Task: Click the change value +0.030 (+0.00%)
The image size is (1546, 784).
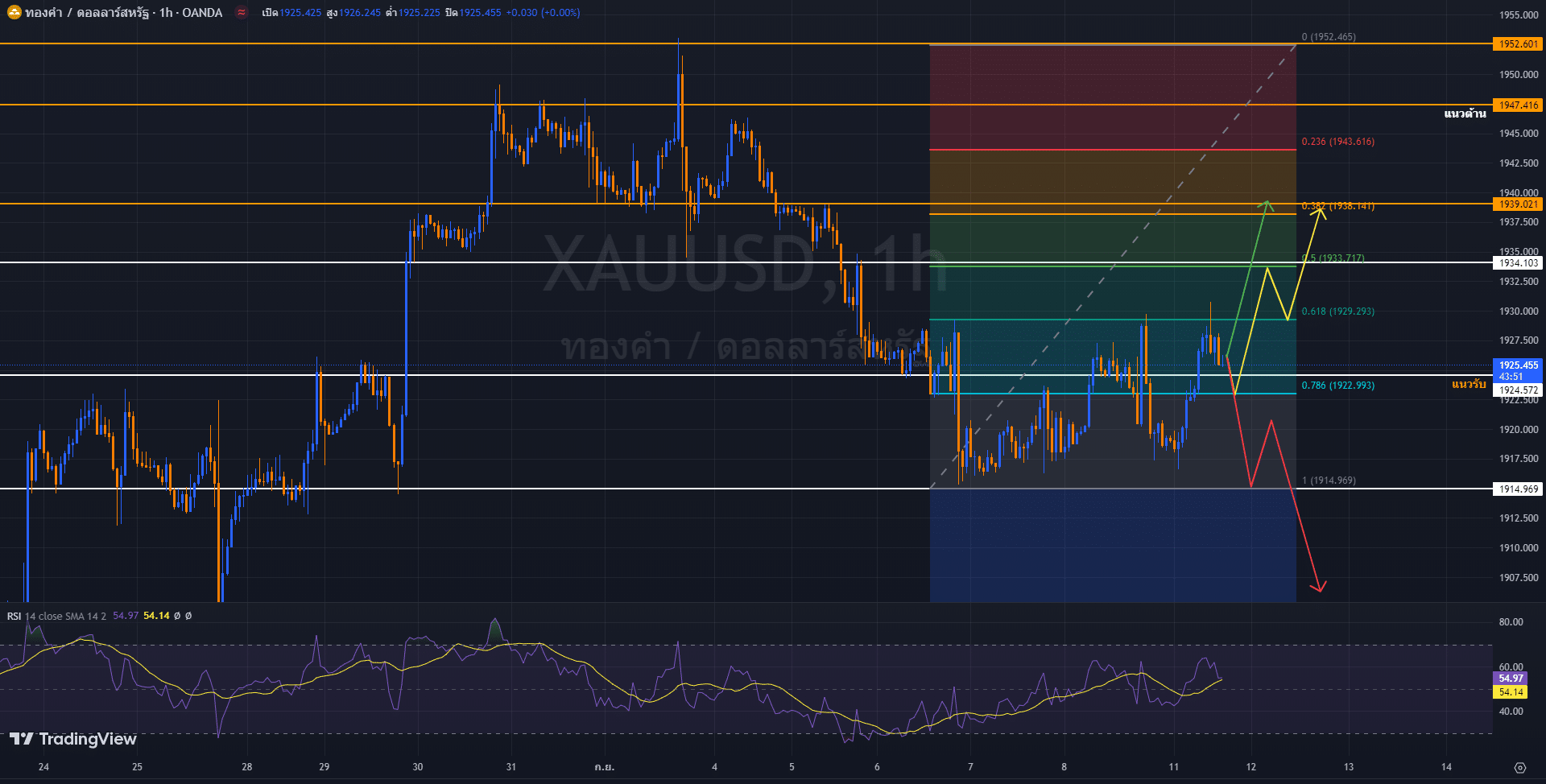Action: [543, 13]
